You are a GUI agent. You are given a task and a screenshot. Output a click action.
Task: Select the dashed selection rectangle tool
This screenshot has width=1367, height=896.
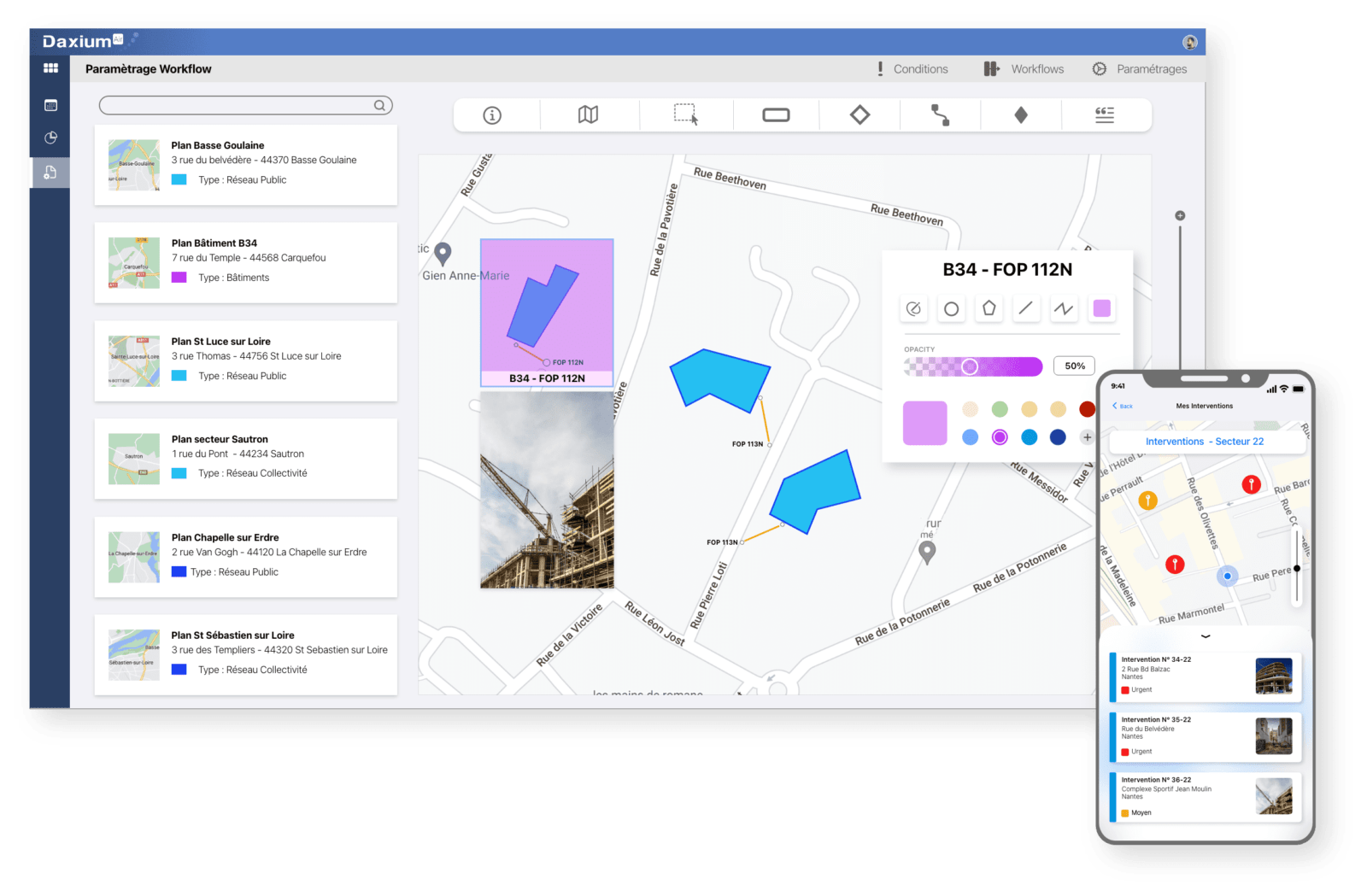point(685,114)
